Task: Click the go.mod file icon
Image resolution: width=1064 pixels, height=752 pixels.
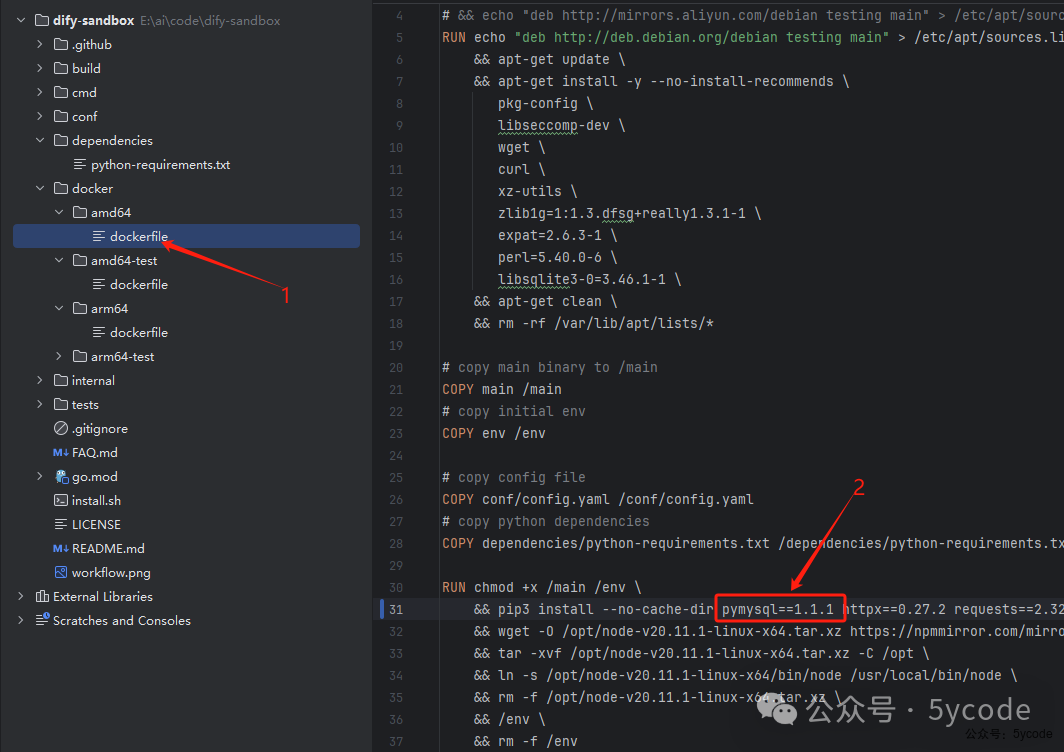Action: (x=61, y=477)
